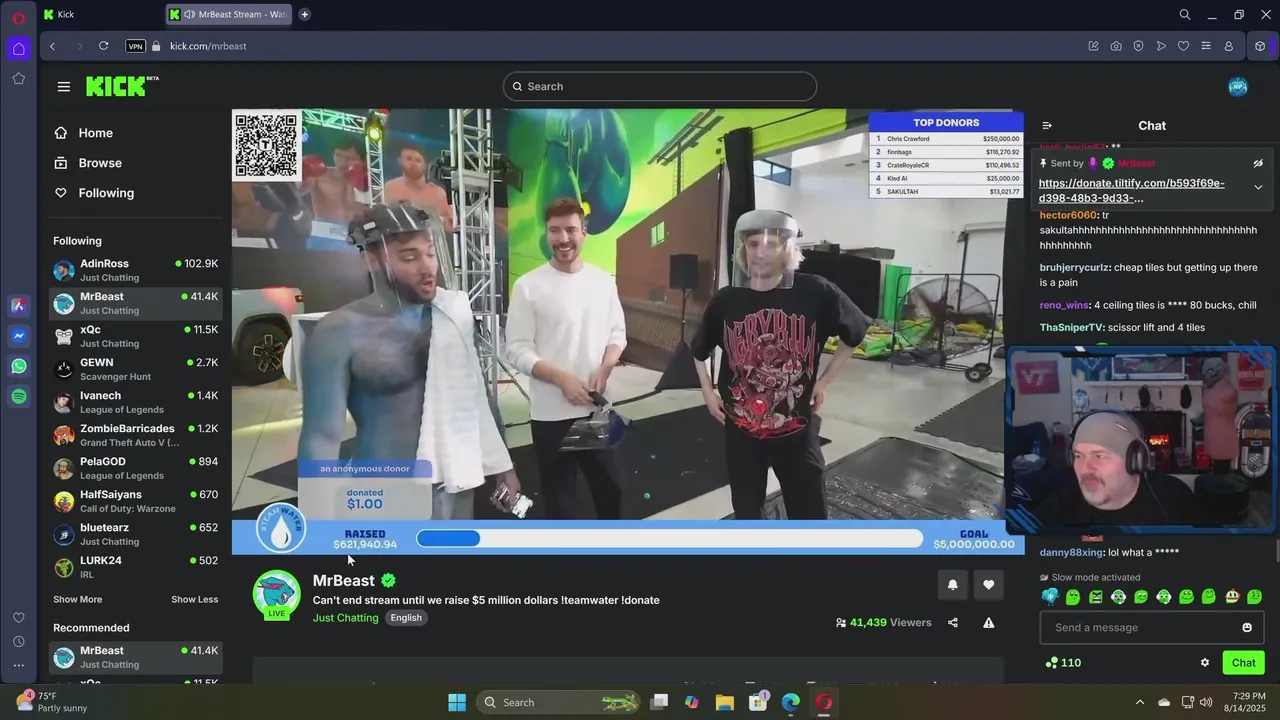Open Messenger in Opera sidebar
This screenshot has width=1280, height=720.
click(x=19, y=337)
